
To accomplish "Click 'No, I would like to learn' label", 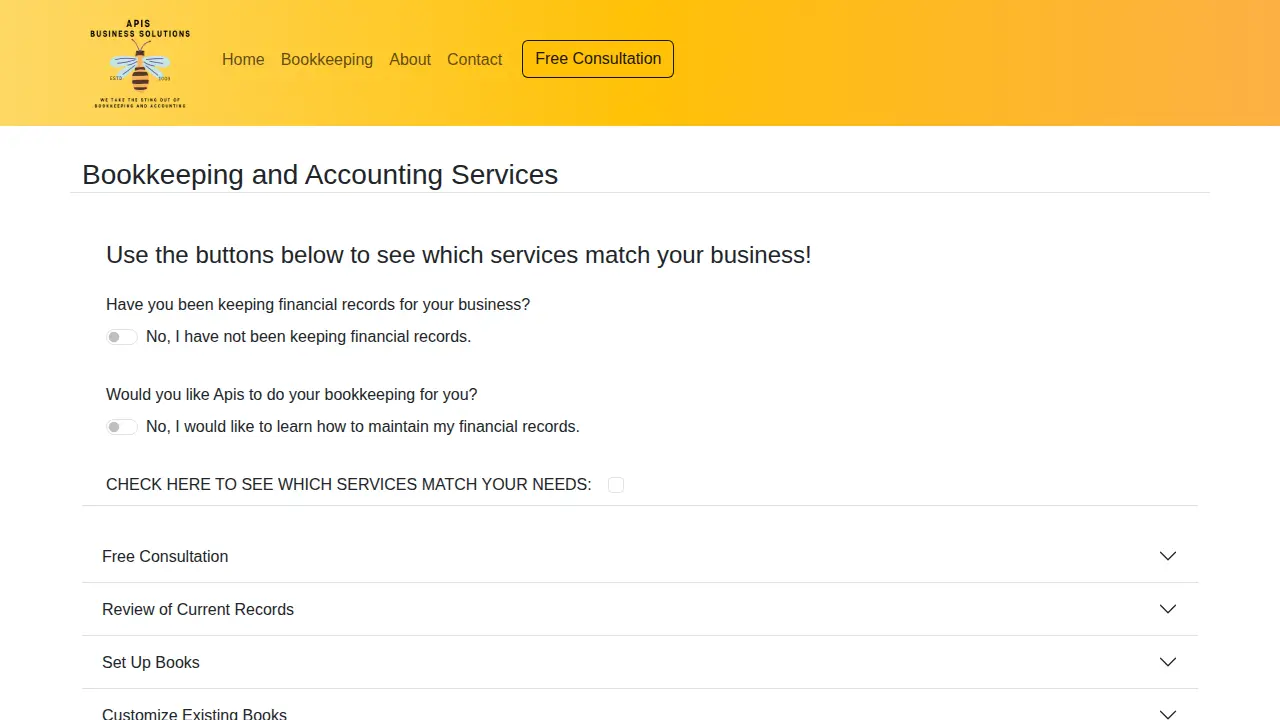I will pos(363,427).
